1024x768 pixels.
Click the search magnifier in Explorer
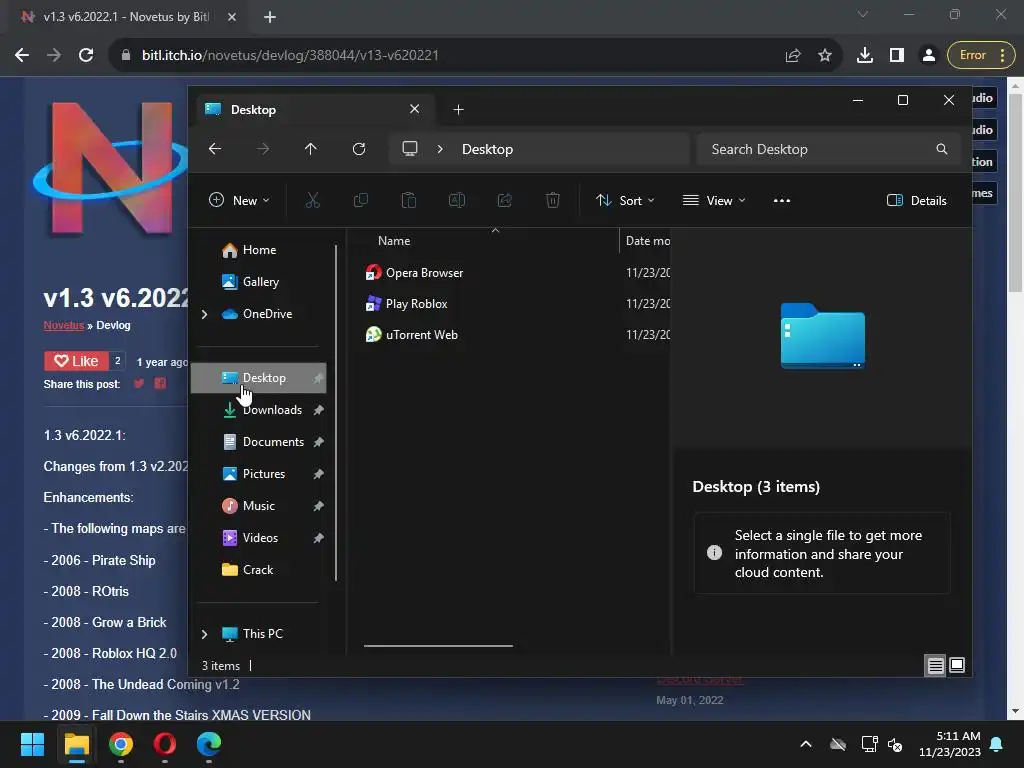click(x=942, y=149)
